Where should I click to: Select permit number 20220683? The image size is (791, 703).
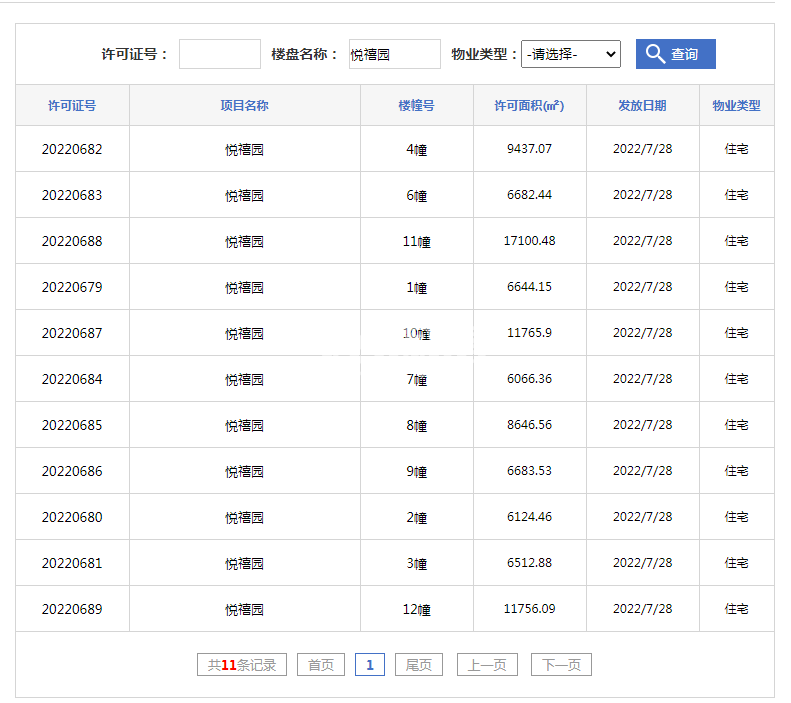point(72,195)
